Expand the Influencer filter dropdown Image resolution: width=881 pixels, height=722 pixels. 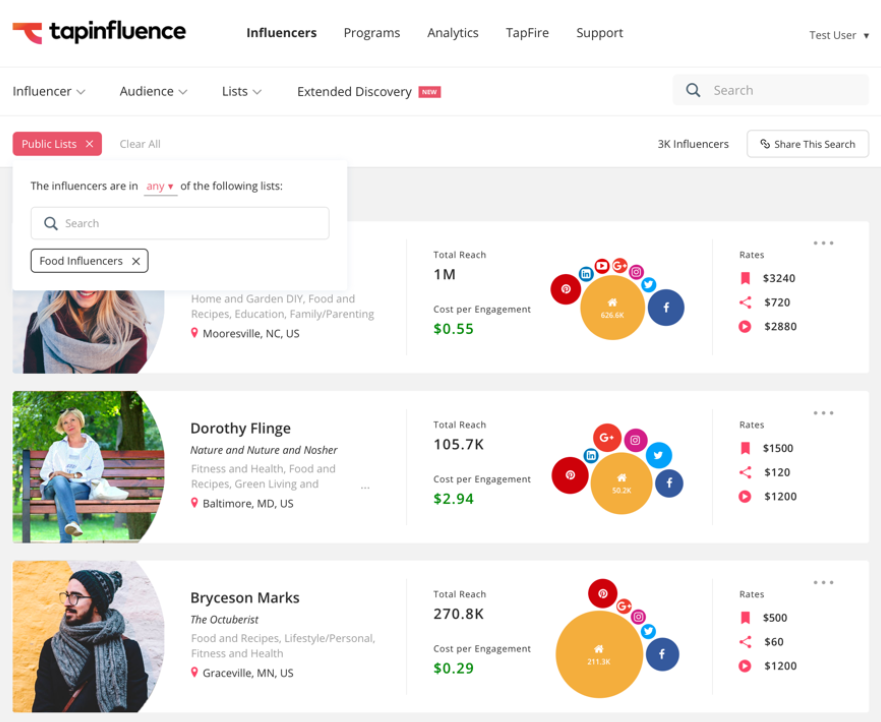49,91
